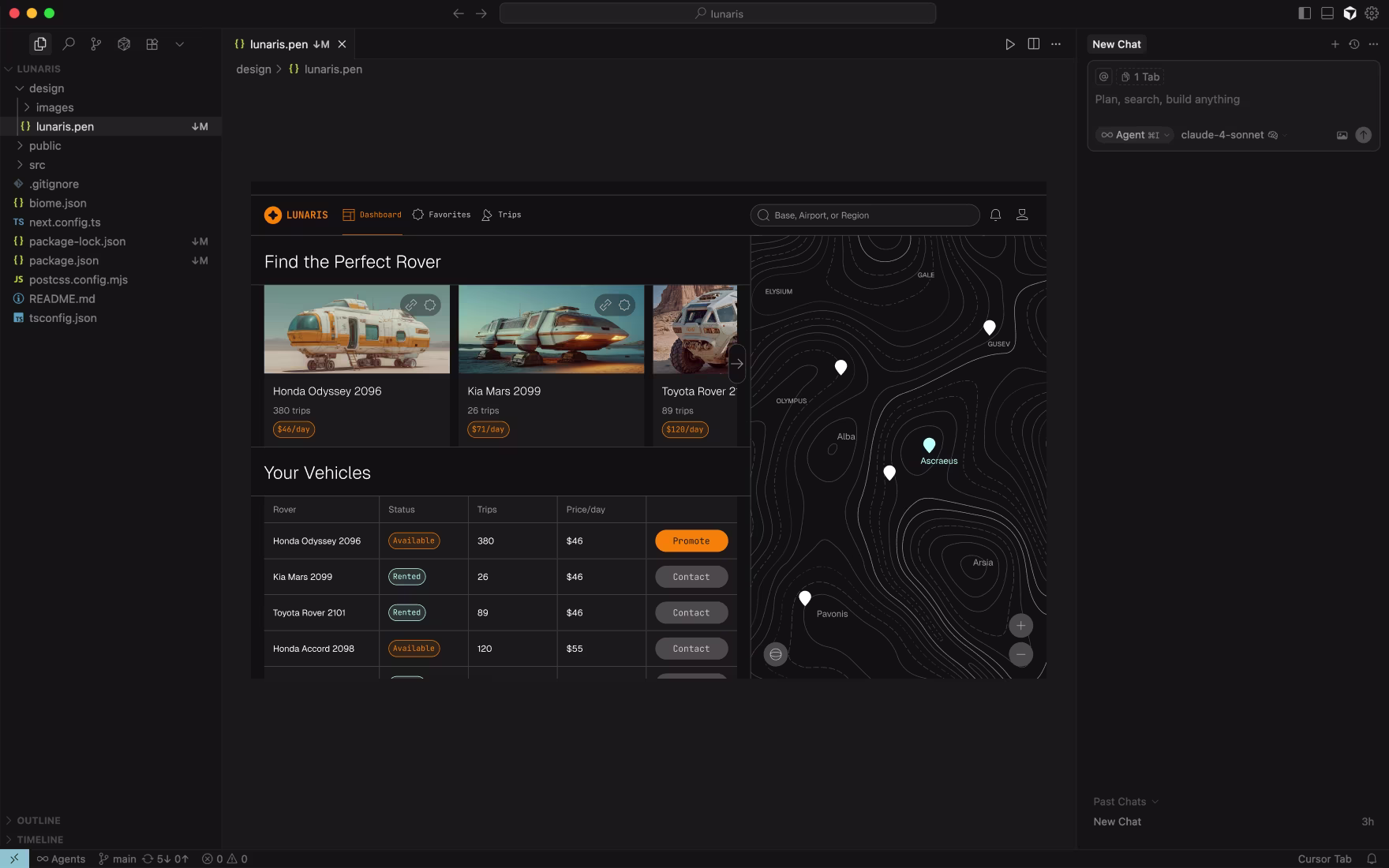Click the account icon next to the bell
Screen dimensions: 1389x868
(1022, 214)
